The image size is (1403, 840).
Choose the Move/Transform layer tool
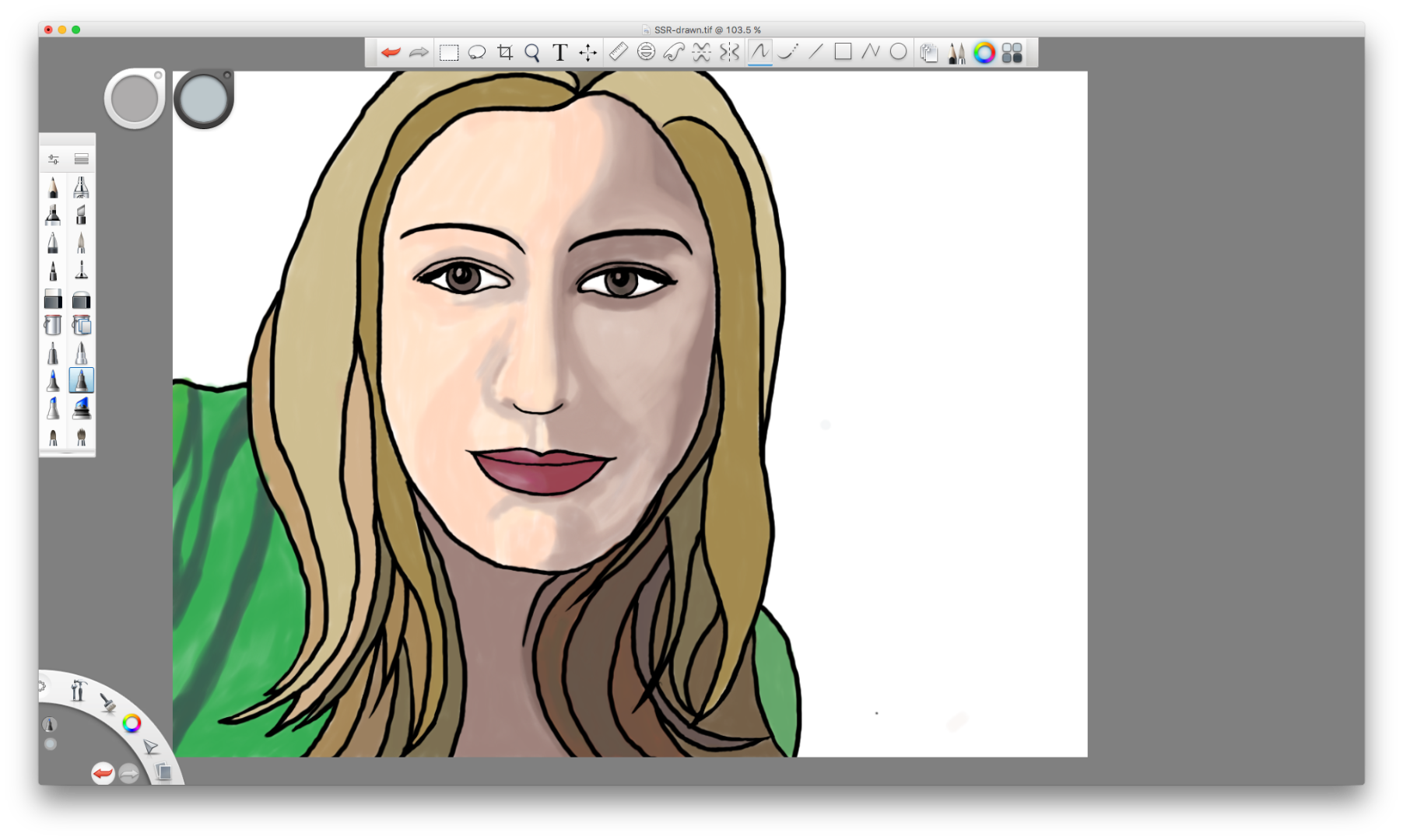click(588, 52)
